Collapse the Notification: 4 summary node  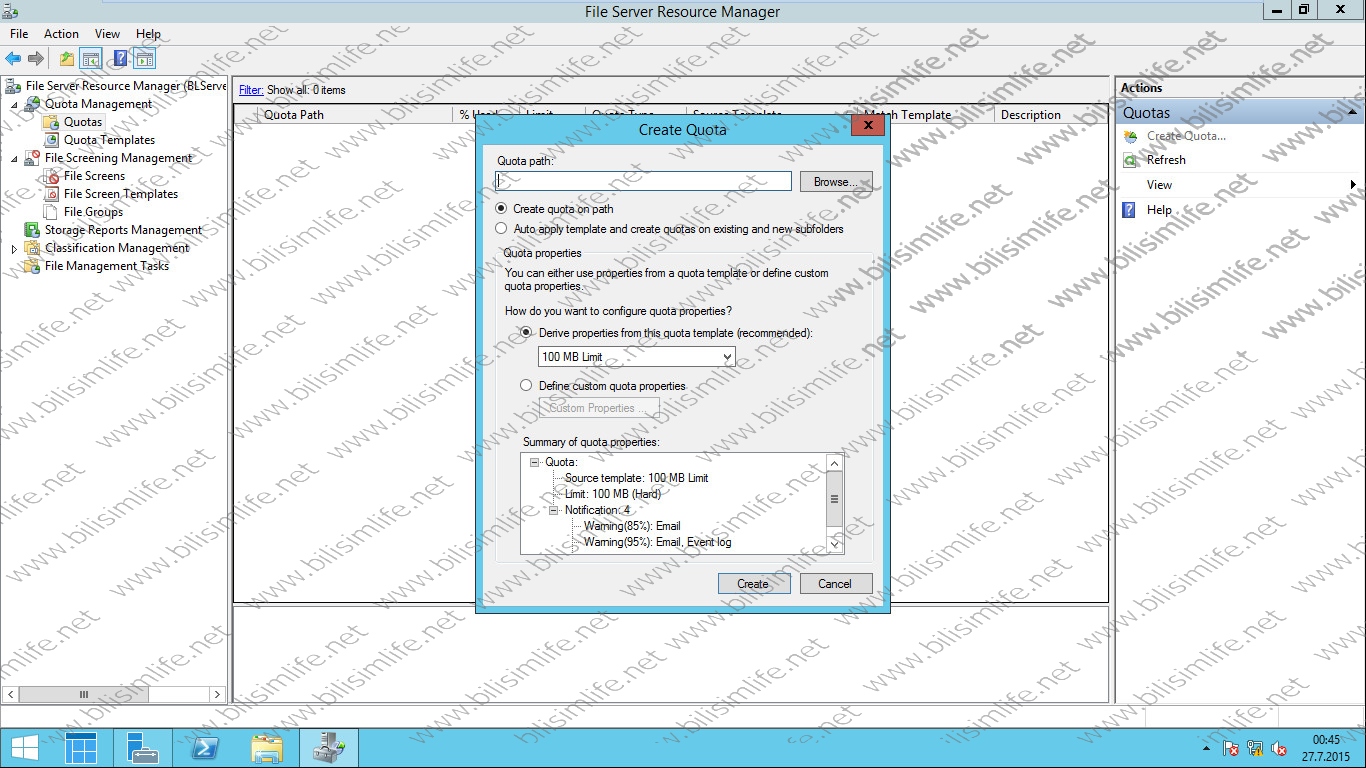pos(554,510)
